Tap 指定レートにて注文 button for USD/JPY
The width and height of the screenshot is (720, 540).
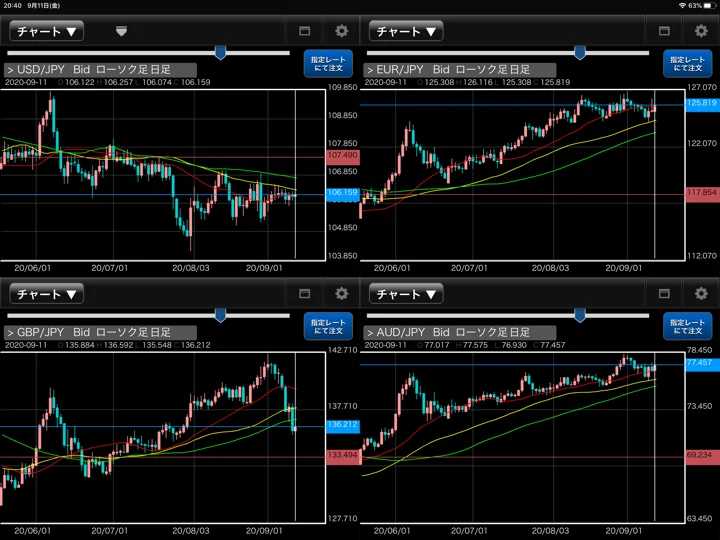click(328, 64)
